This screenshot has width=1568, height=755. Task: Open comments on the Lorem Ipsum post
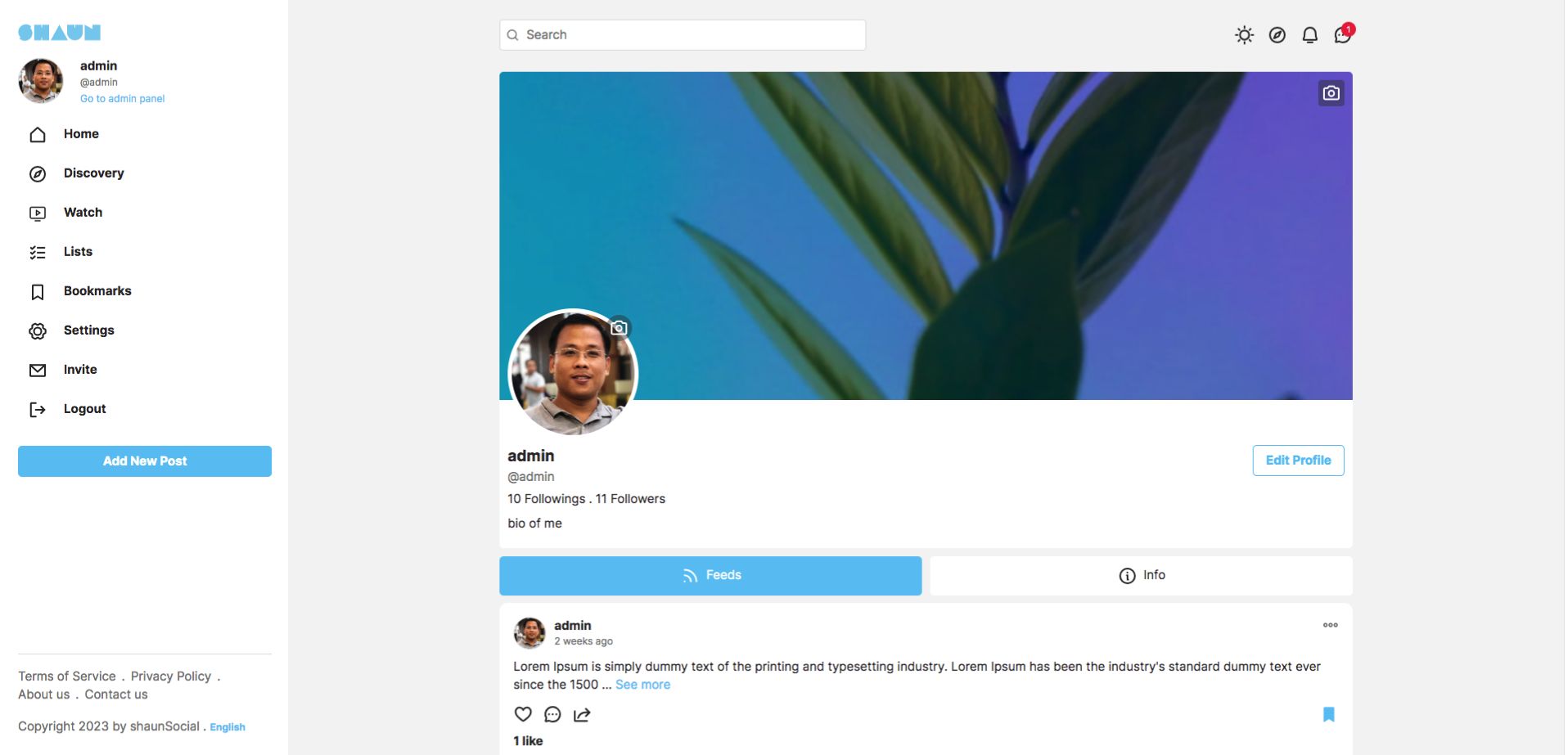pyautogui.click(x=552, y=714)
